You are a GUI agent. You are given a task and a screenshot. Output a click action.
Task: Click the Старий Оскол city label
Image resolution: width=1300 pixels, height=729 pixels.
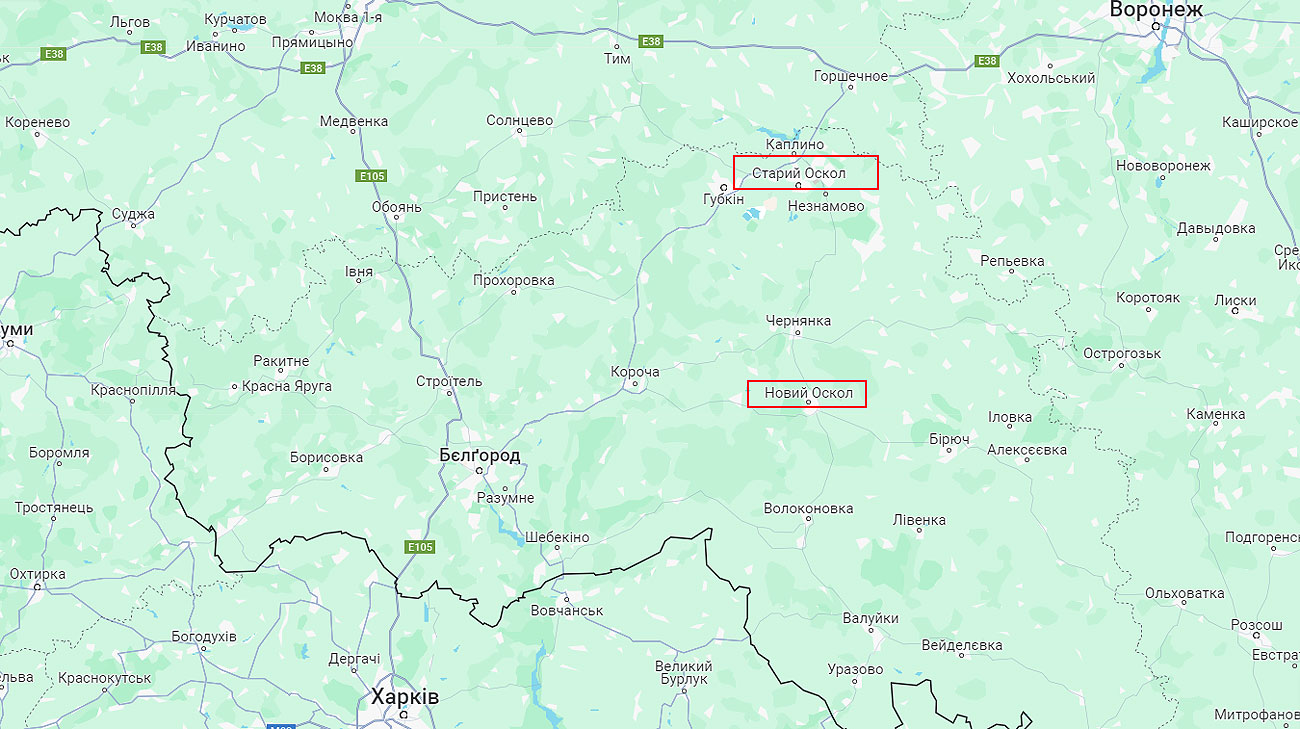coord(799,173)
